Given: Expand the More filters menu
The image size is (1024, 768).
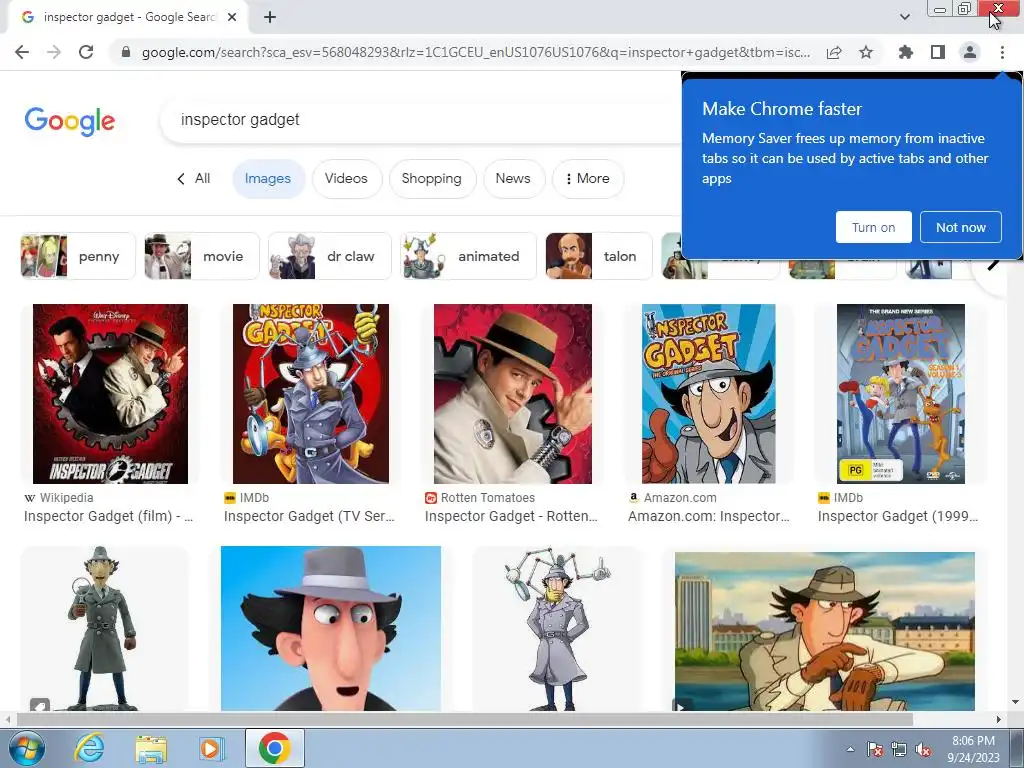Looking at the screenshot, I should click(588, 178).
